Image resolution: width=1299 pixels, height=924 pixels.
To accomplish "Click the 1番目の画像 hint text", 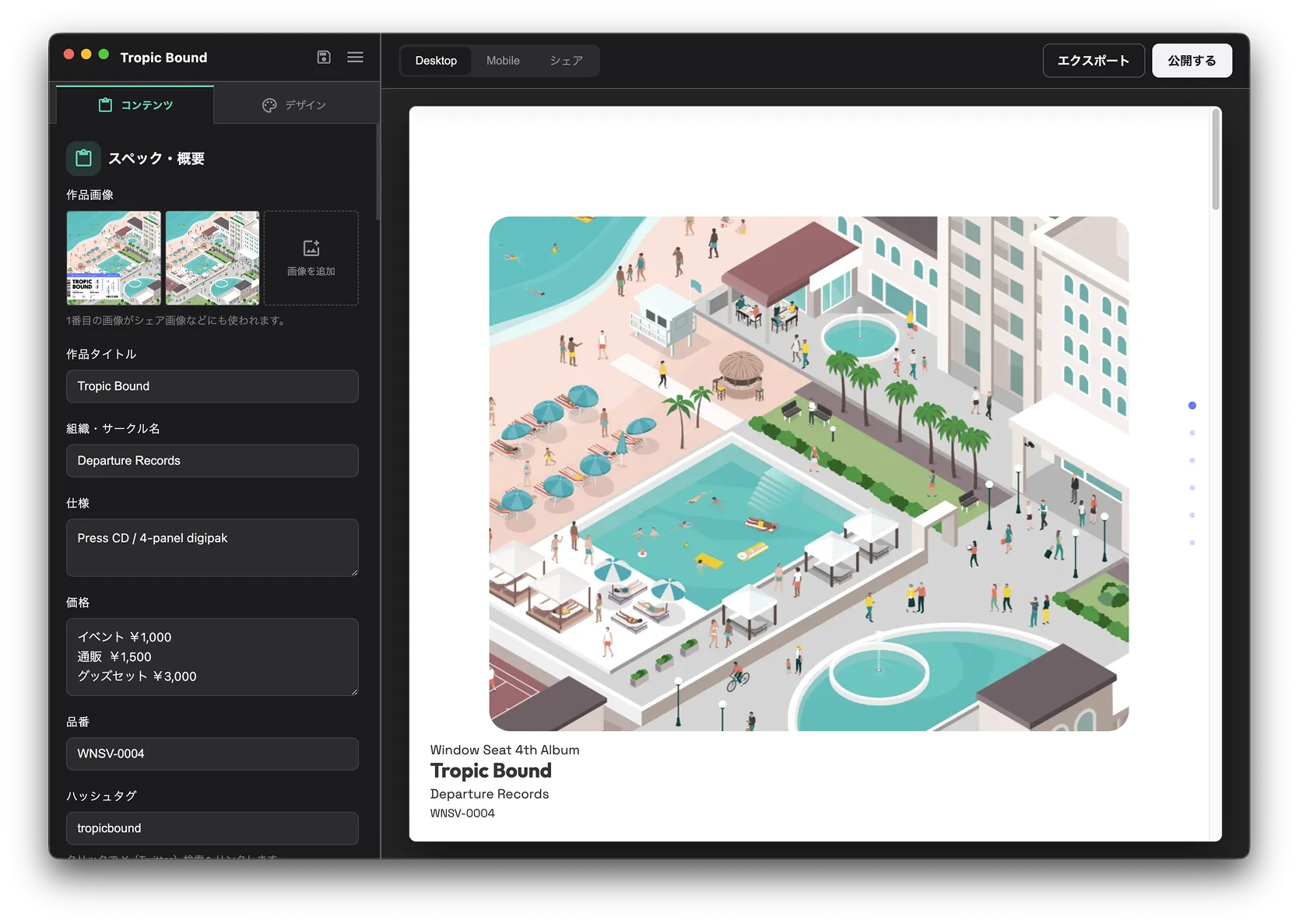I will tap(176, 321).
